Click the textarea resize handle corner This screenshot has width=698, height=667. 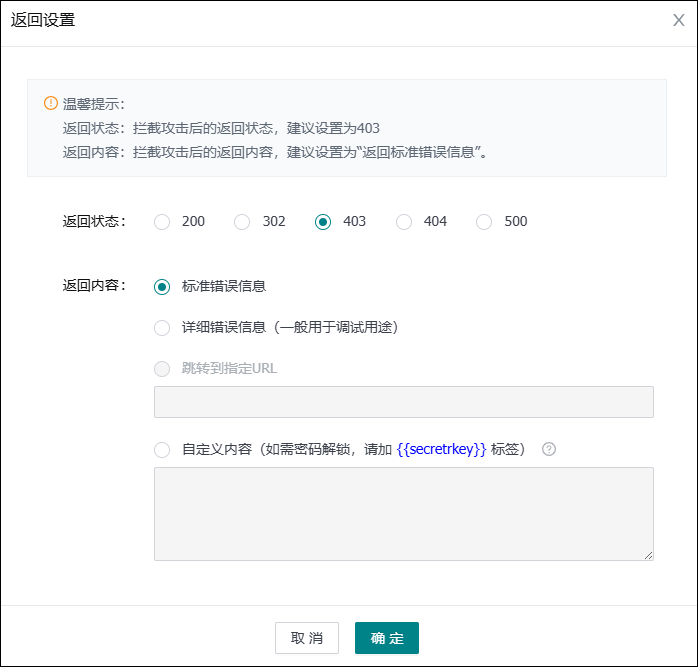pos(649,555)
